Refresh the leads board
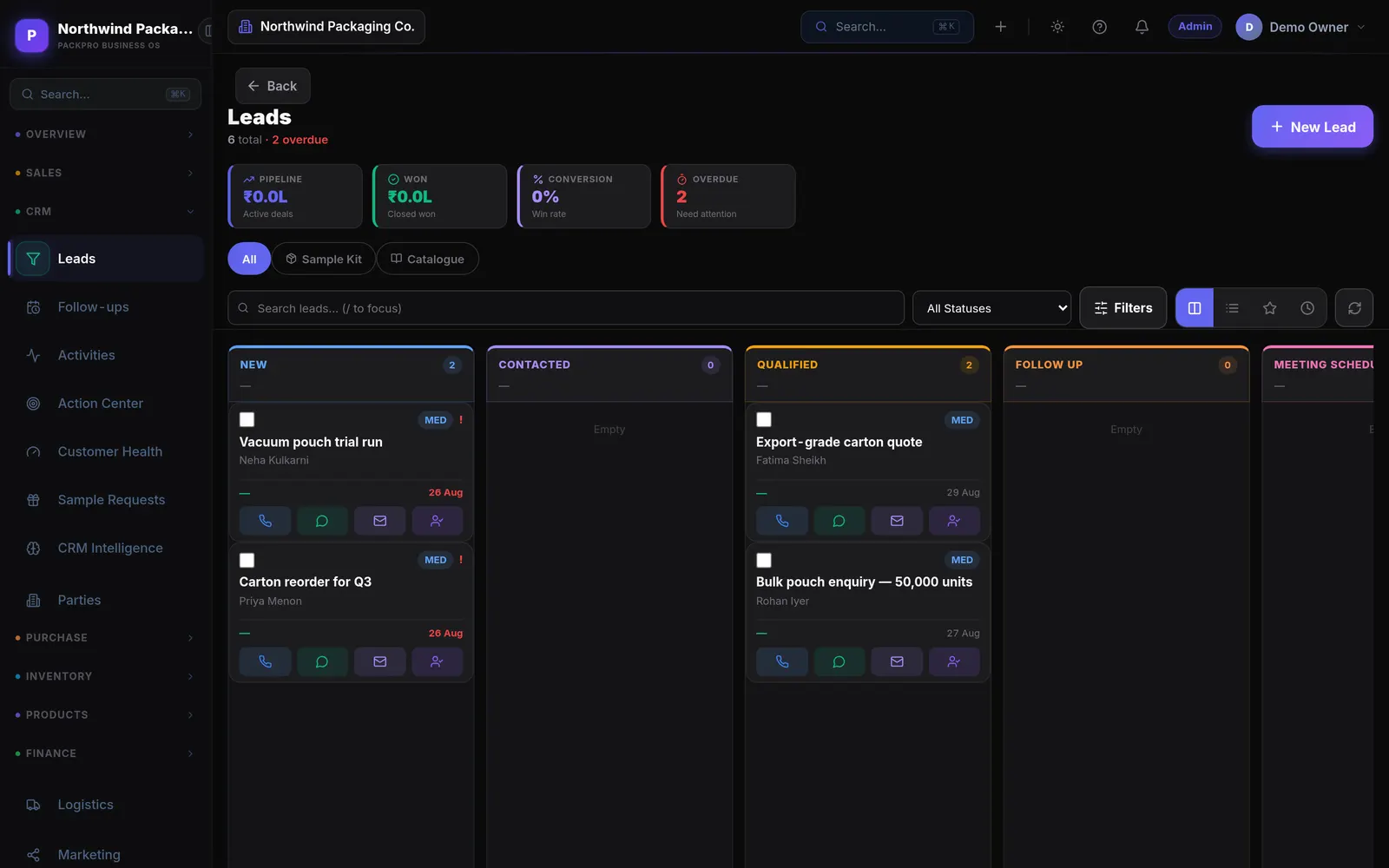 pyautogui.click(x=1354, y=308)
